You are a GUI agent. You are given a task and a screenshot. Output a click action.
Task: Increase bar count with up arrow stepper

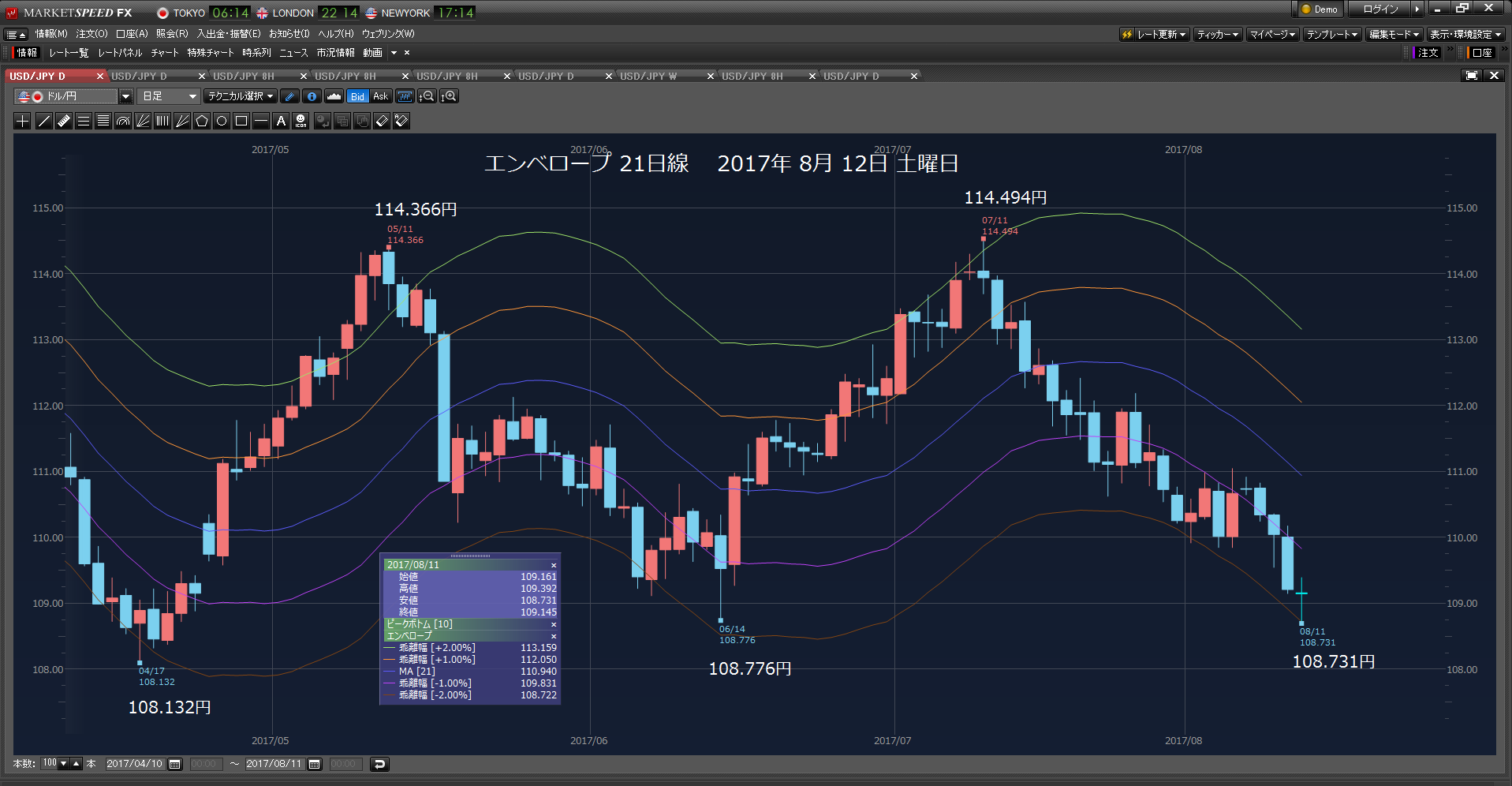(x=77, y=763)
